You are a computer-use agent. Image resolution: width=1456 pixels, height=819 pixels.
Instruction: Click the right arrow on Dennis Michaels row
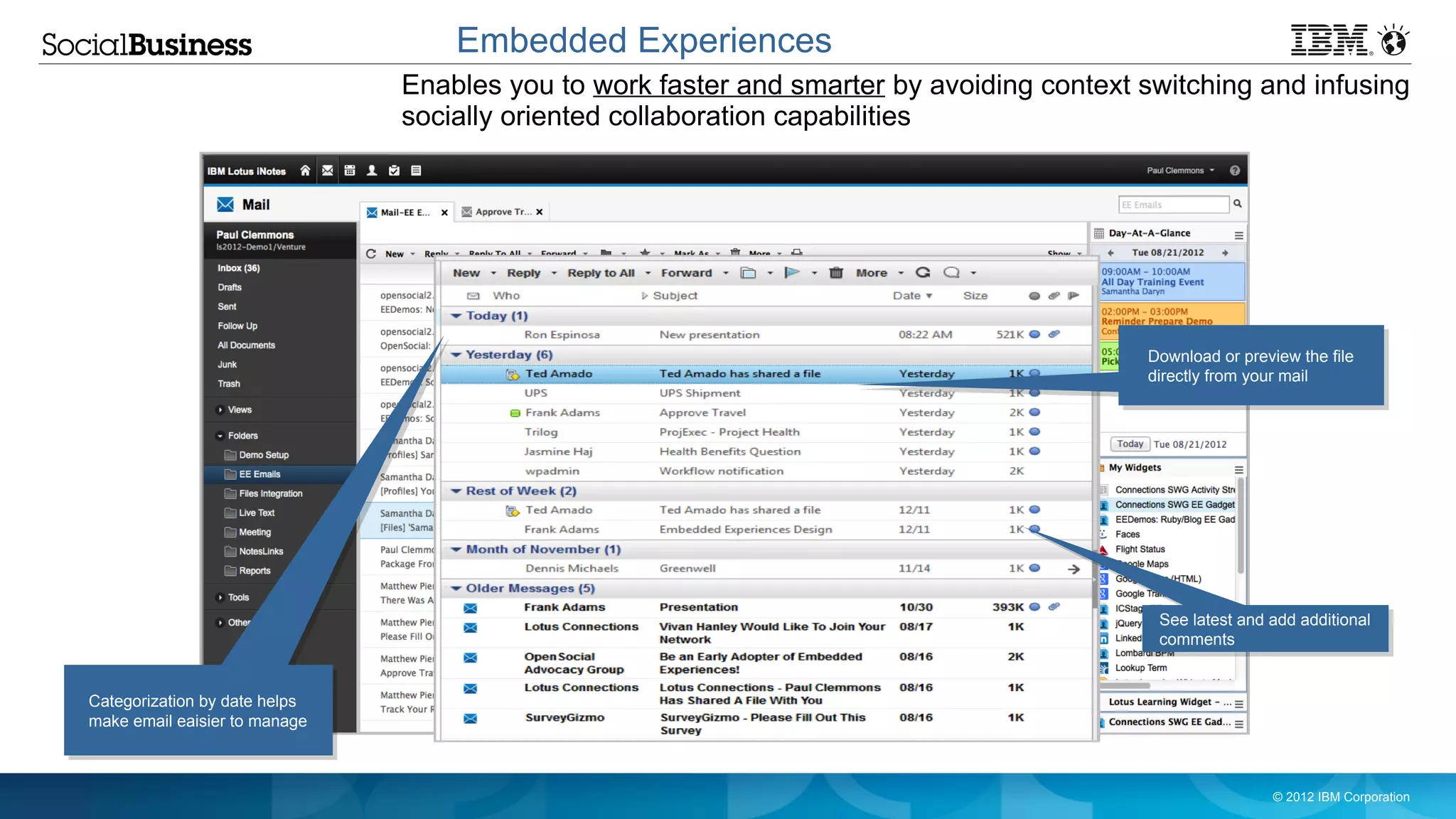[1074, 569]
